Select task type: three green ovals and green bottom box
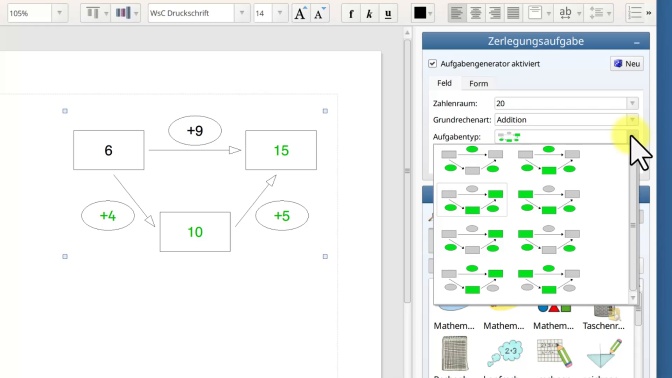This screenshot has width=672, height=378. point(549,160)
